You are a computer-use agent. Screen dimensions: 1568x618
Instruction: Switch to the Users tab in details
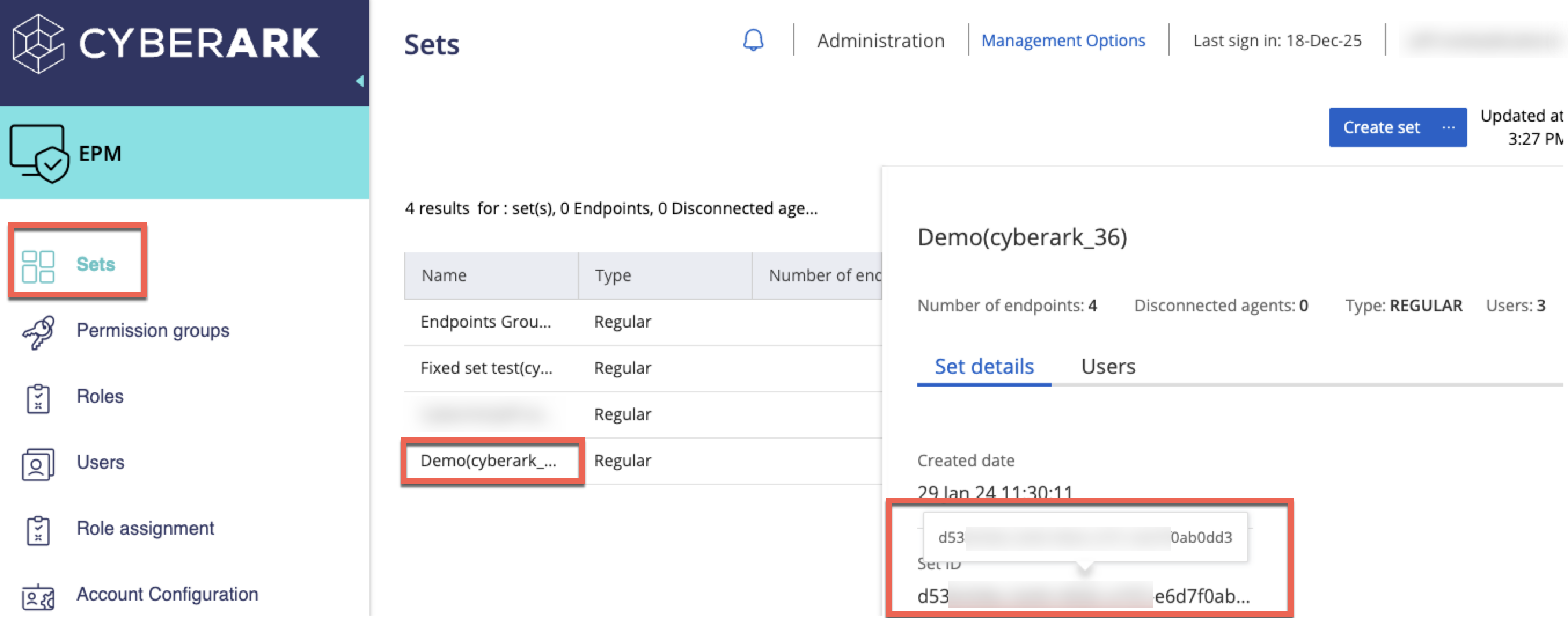(1108, 366)
